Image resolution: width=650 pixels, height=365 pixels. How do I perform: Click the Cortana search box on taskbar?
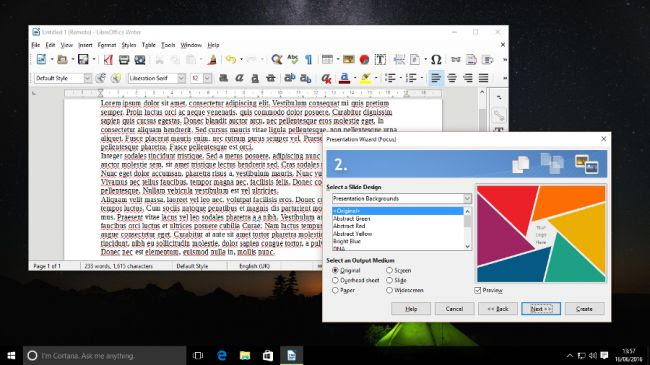point(104,355)
